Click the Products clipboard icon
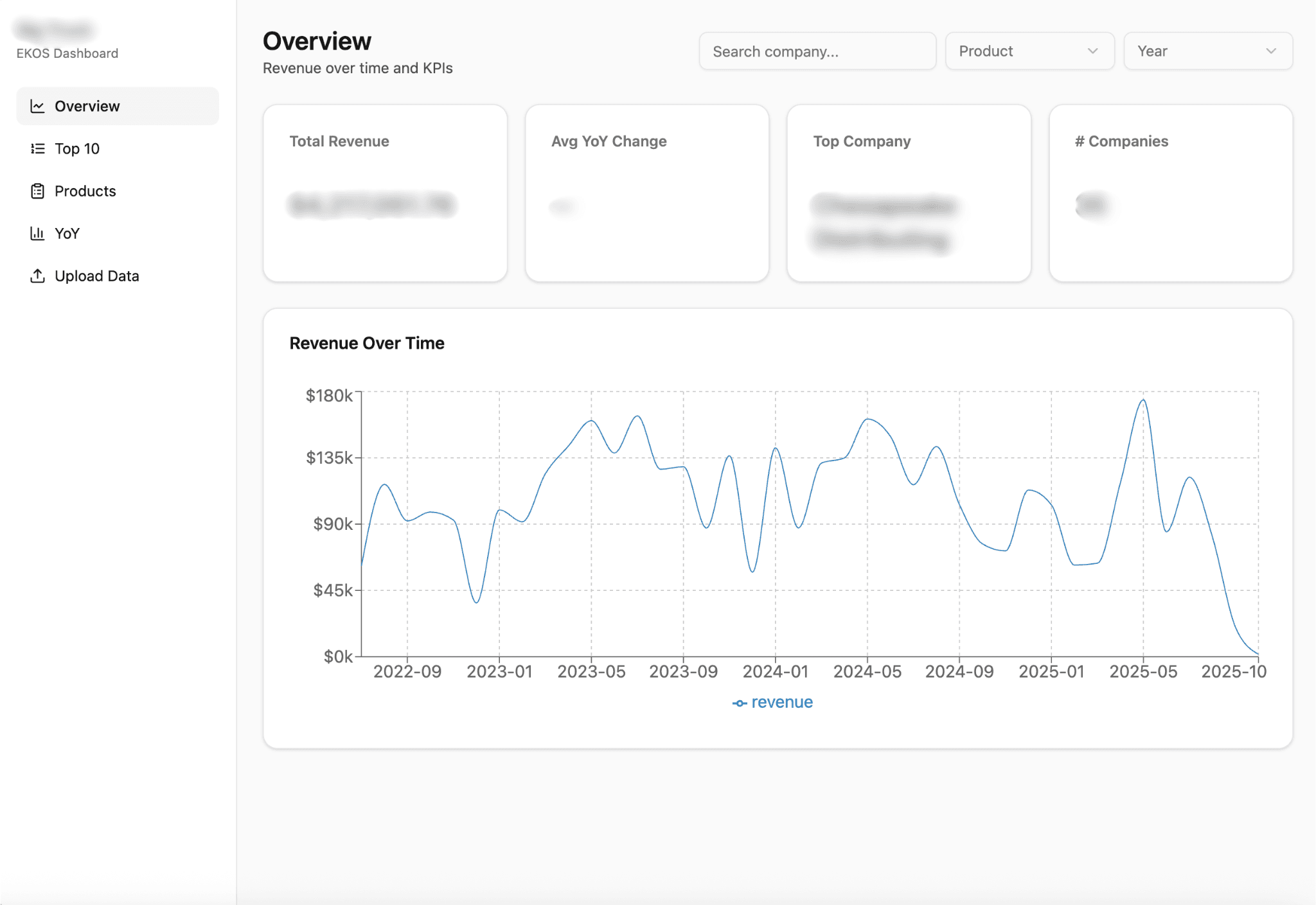The image size is (1316, 905). 38,191
